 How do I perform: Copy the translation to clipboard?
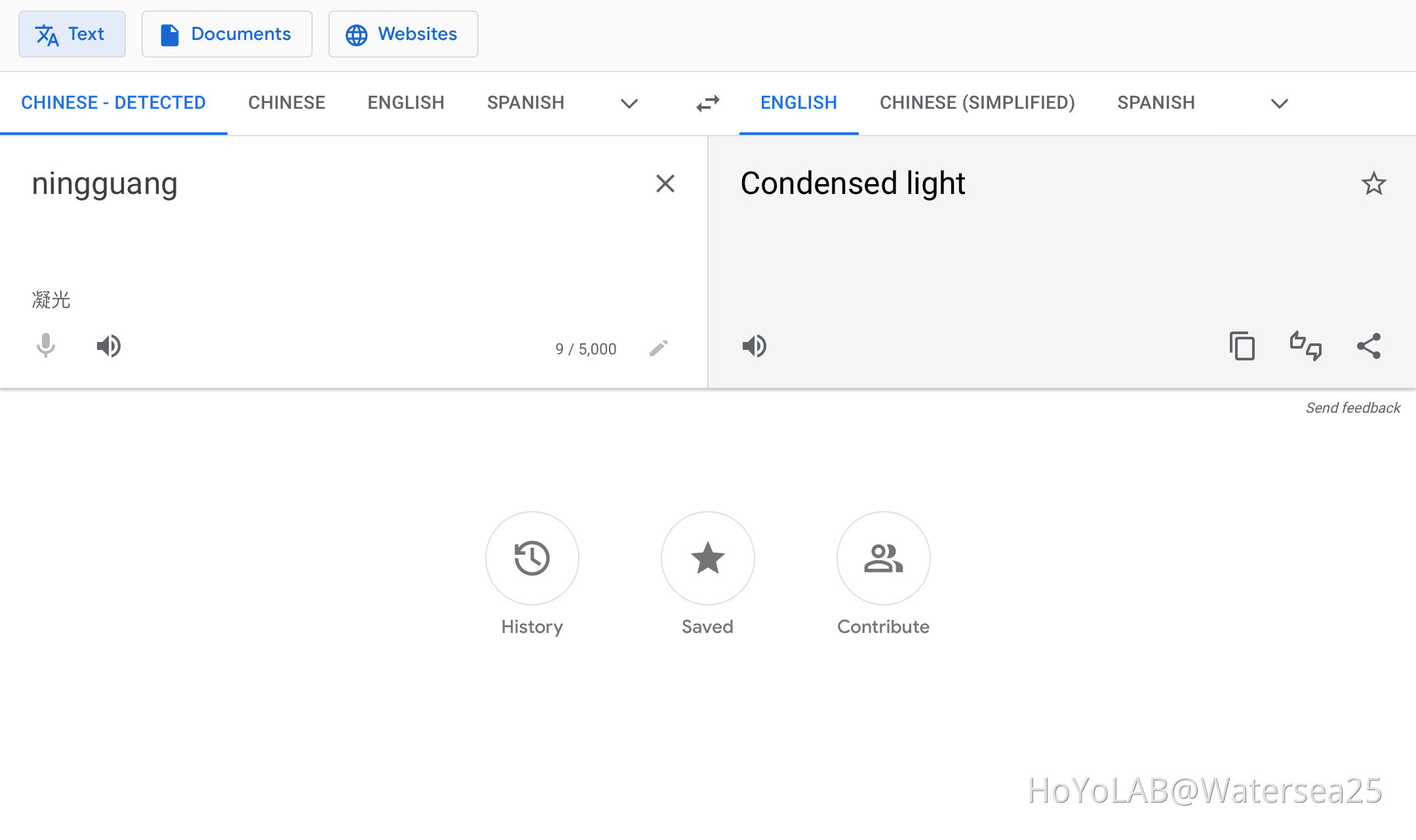[x=1242, y=347]
